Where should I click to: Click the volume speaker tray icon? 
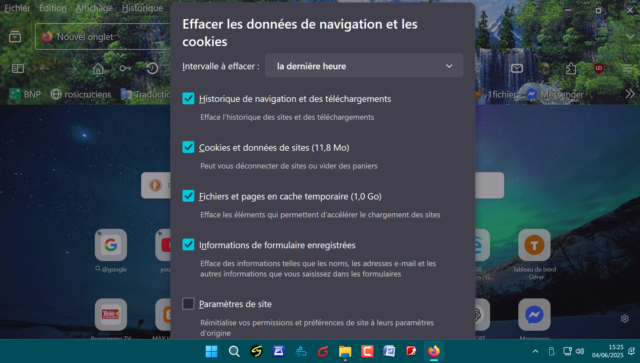pos(580,351)
